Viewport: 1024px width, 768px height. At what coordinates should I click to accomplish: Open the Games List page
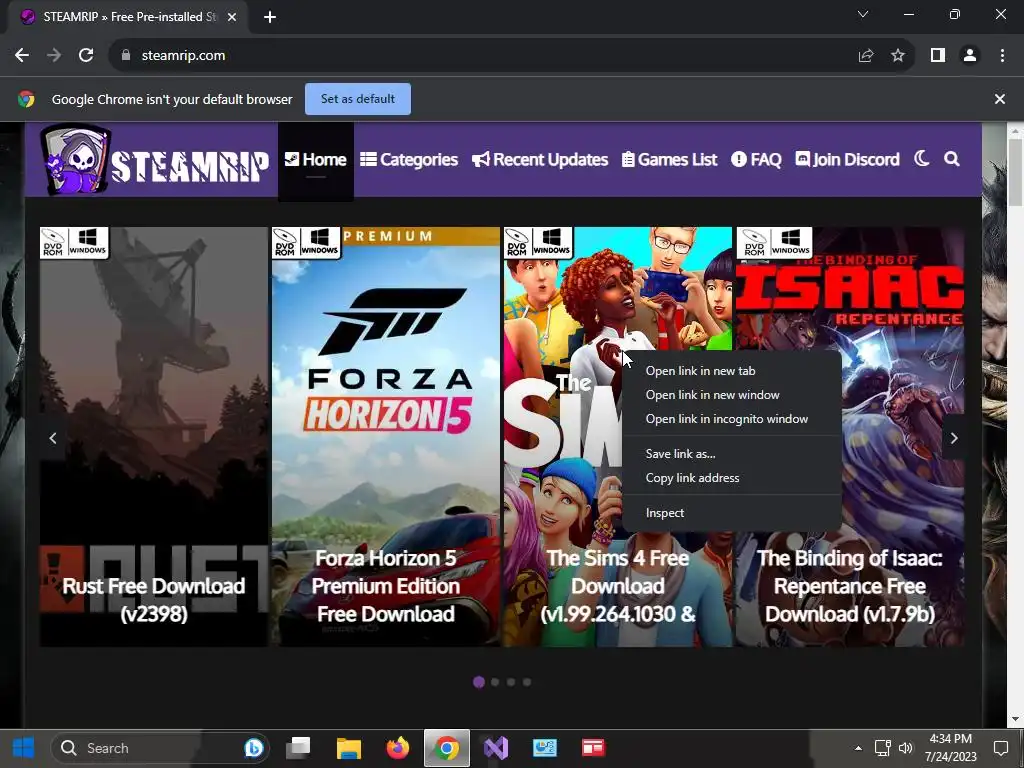point(669,160)
